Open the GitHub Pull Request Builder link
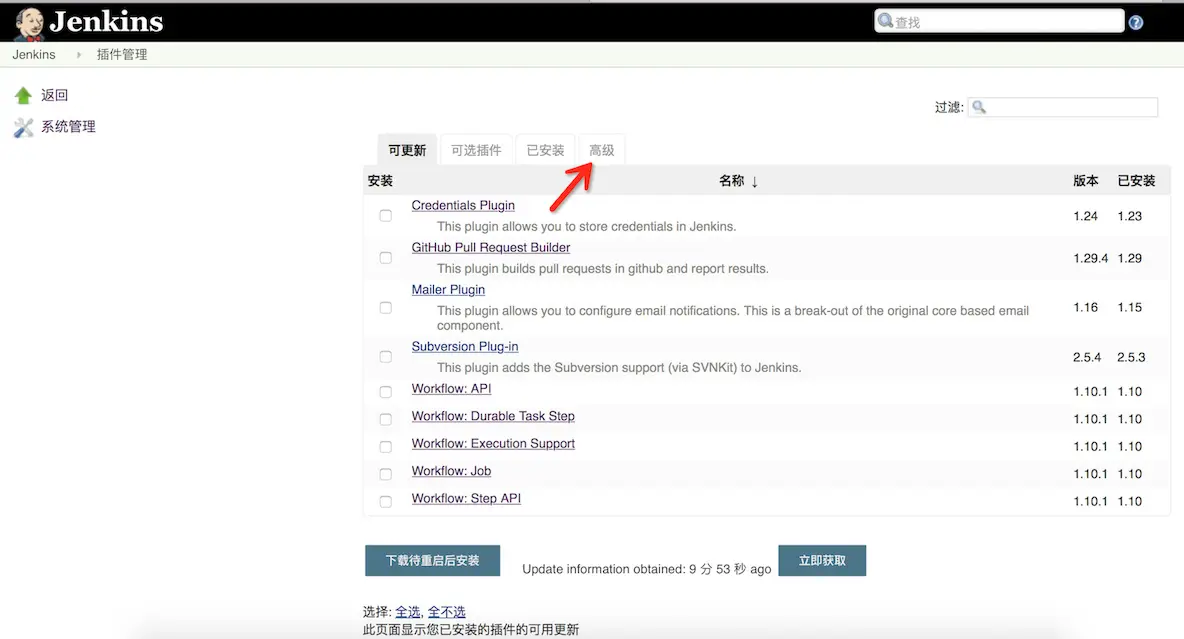The image size is (1184, 639). (x=491, y=248)
